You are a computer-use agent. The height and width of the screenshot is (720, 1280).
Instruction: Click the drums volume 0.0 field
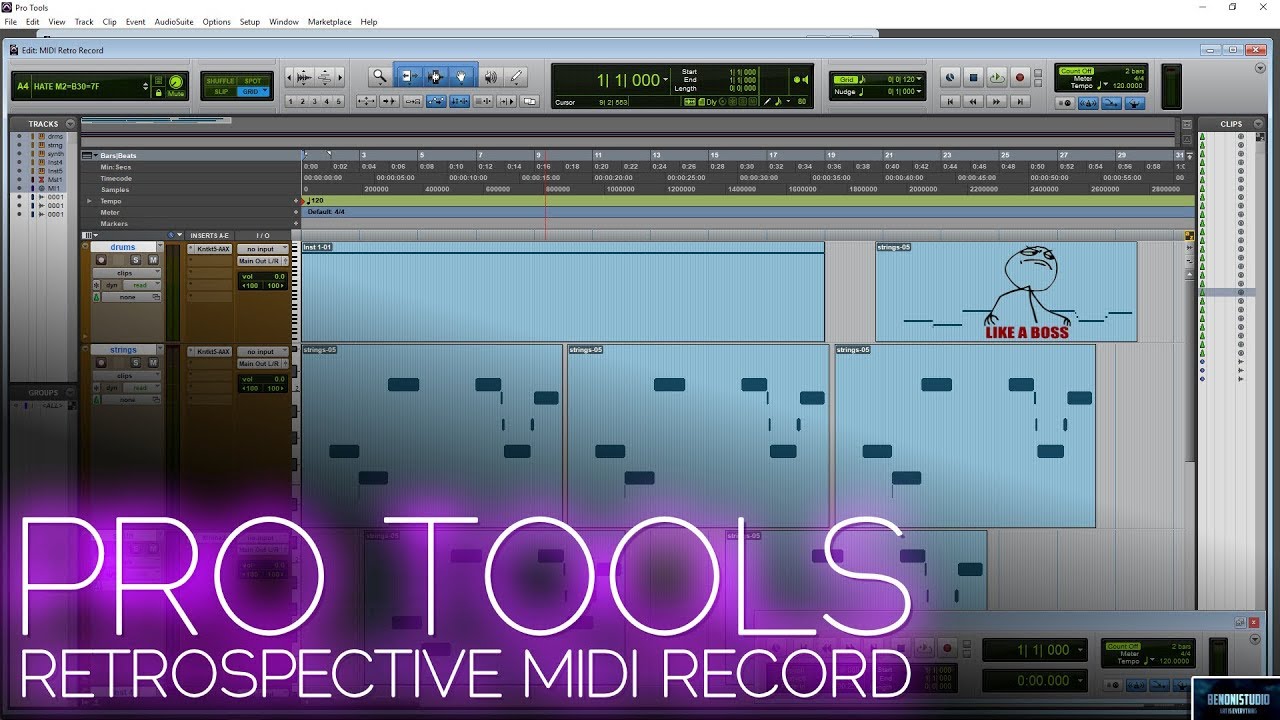[x=263, y=276]
